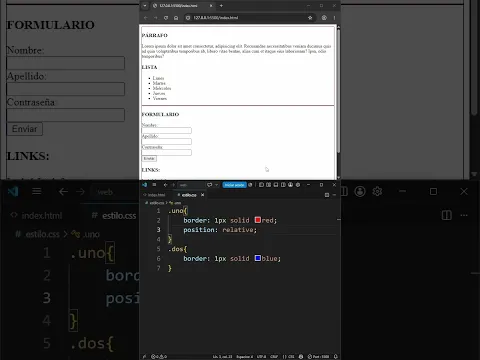480x360 pixels.
Task: Click the .uno selector on line 1
Action: [x=176, y=211]
